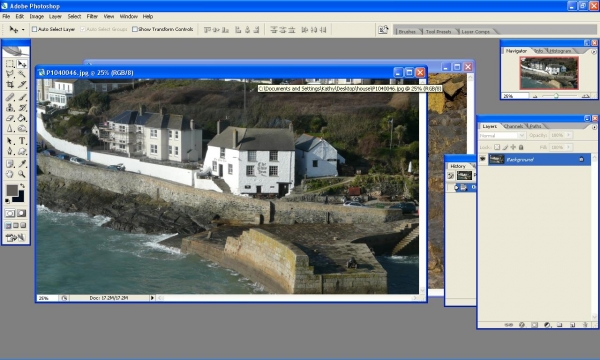This screenshot has height=360, width=600.
Task: Delete layer trash button
Action: pyautogui.click(x=585, y=325)
